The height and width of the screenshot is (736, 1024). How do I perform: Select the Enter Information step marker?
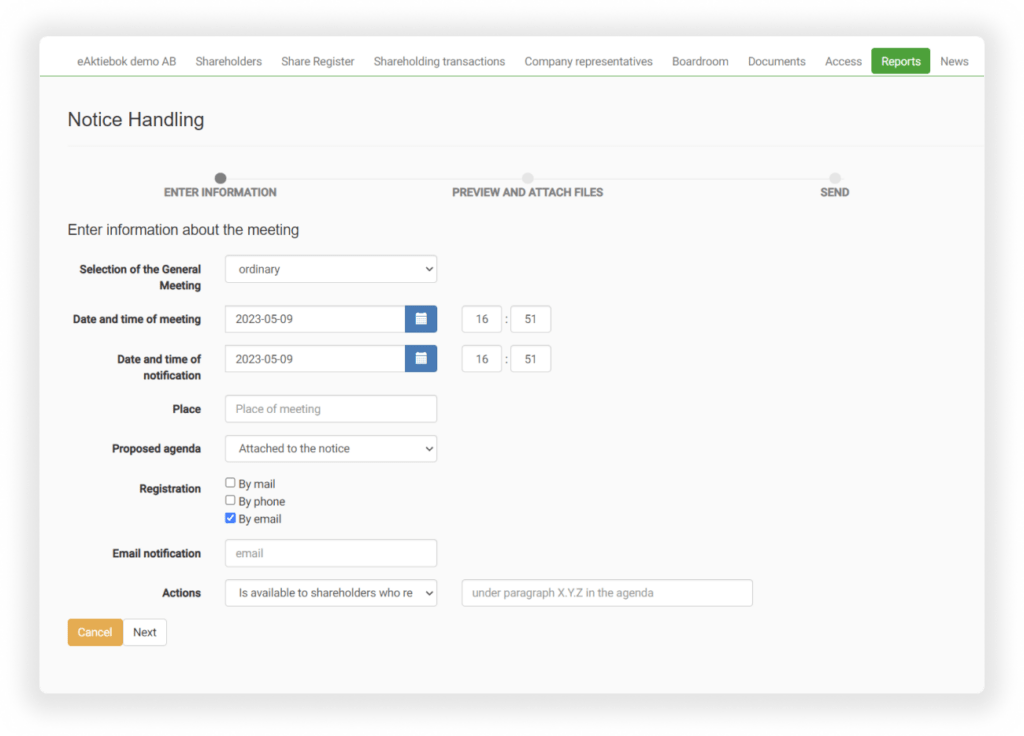pyautogui.click(x=220, y=178)
